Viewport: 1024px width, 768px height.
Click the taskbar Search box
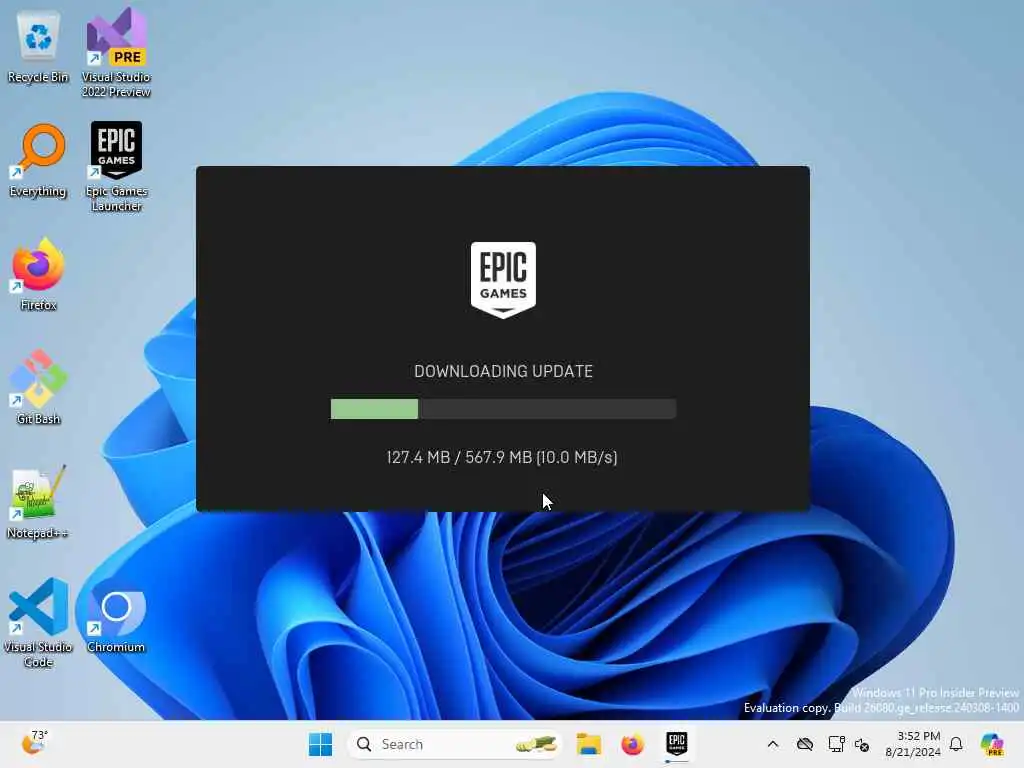tap(455, 744)
